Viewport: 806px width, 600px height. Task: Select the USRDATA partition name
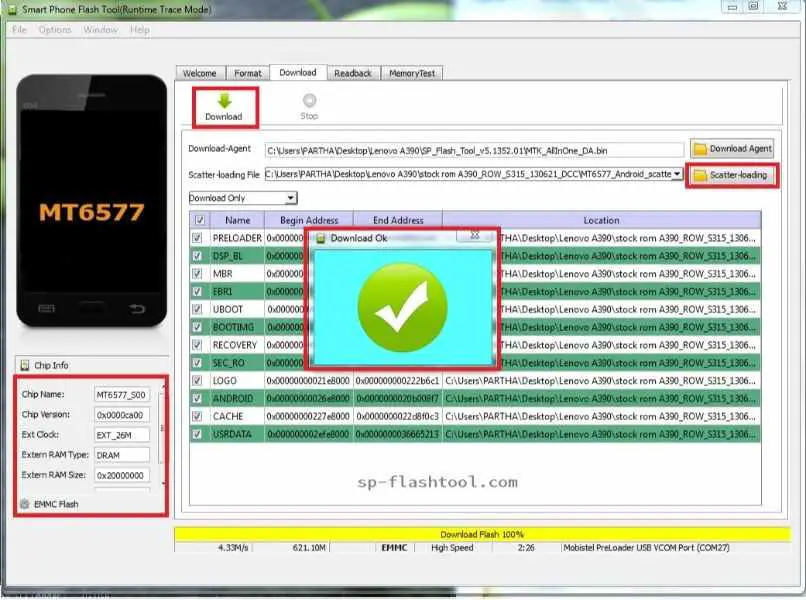click(232, 434)
